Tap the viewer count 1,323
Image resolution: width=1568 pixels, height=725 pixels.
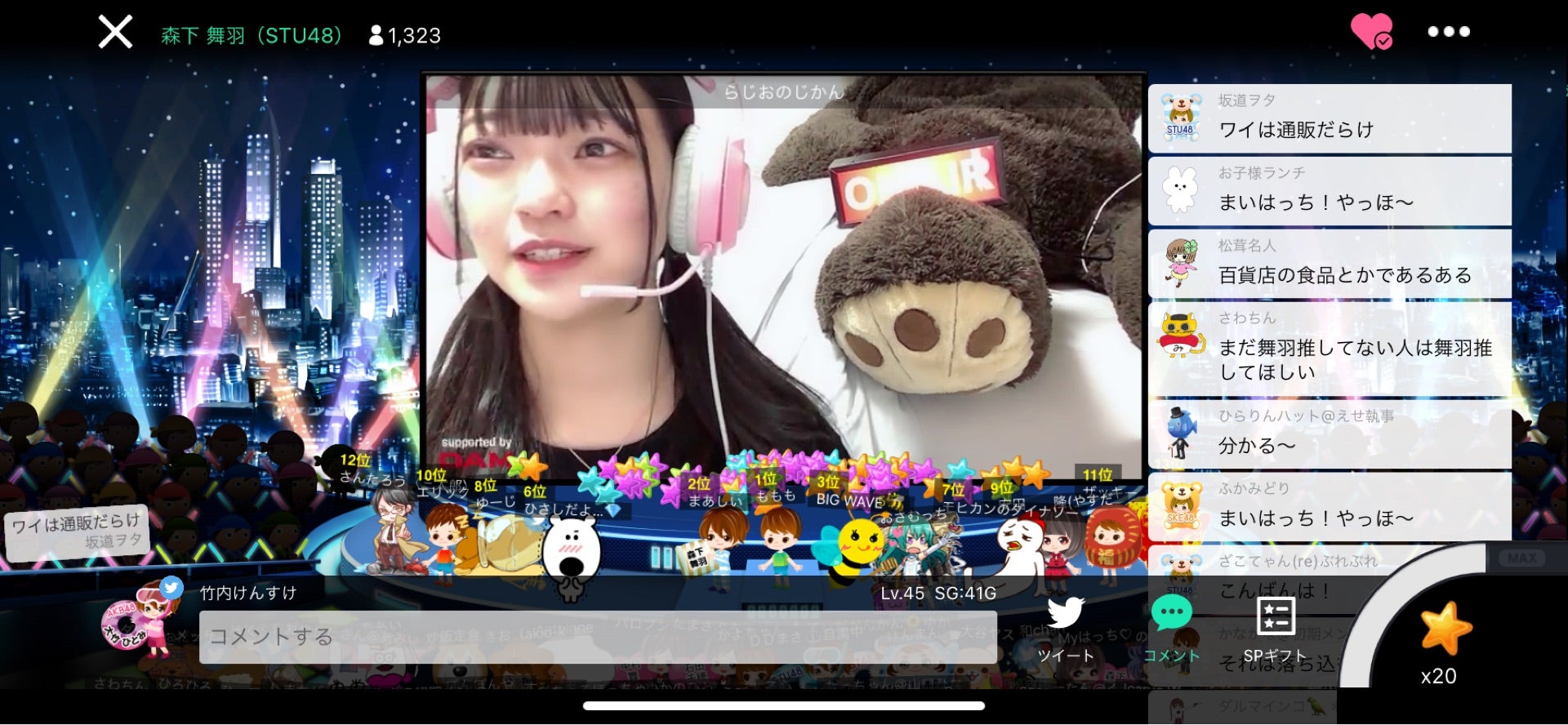[404, 36]
